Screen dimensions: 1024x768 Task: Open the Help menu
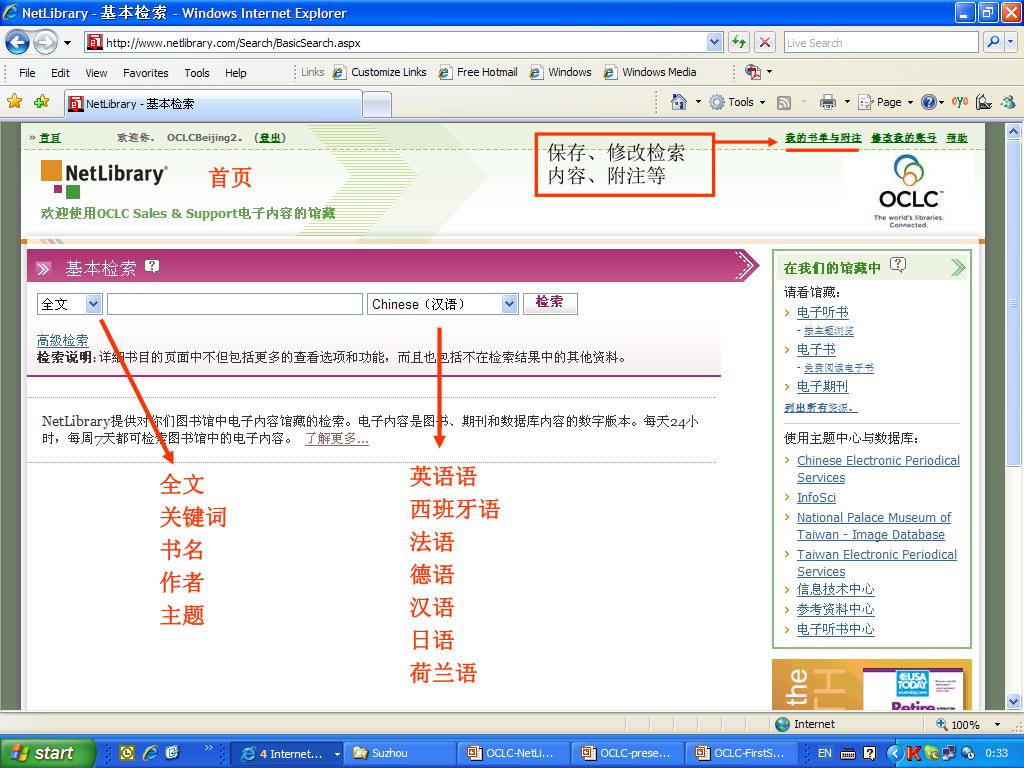click(236, 72)
